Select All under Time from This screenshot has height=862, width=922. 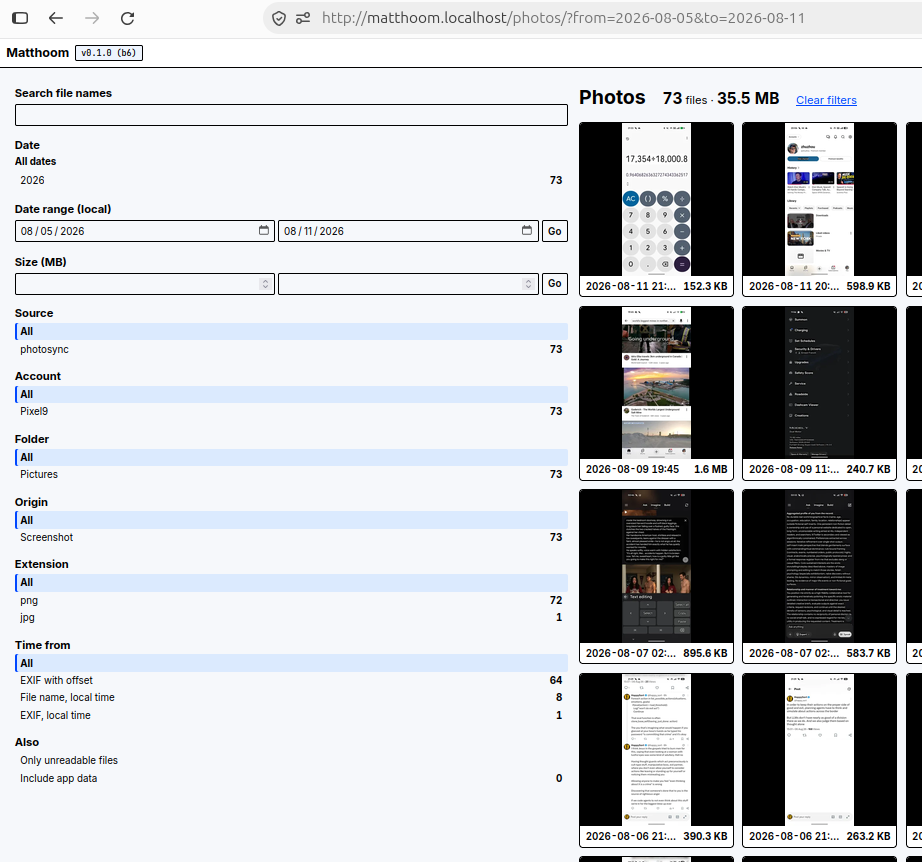coord(291,663)
